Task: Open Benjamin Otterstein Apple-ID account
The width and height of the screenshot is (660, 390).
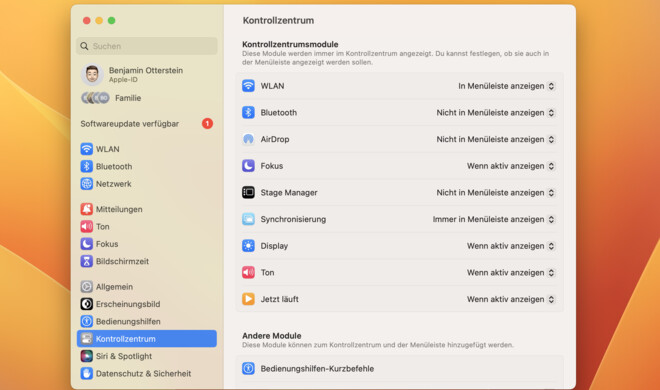Action: tap(147, 74)
